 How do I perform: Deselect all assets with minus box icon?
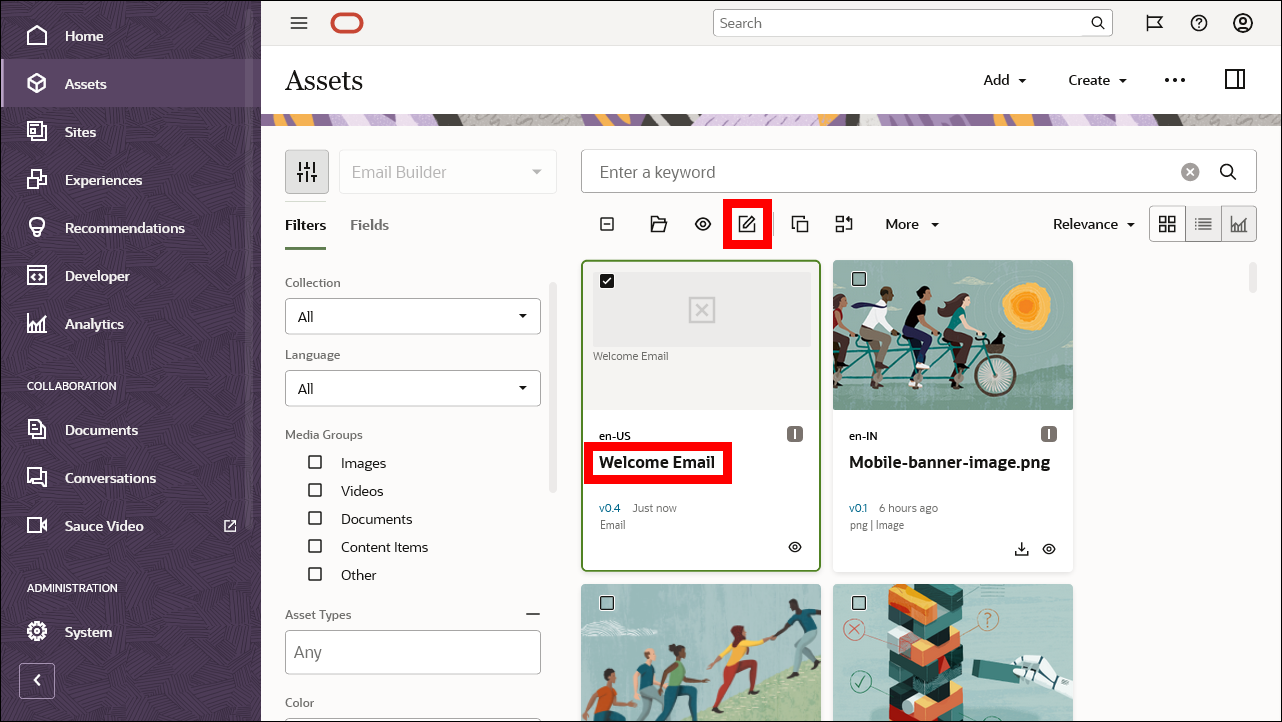[607, 224]
